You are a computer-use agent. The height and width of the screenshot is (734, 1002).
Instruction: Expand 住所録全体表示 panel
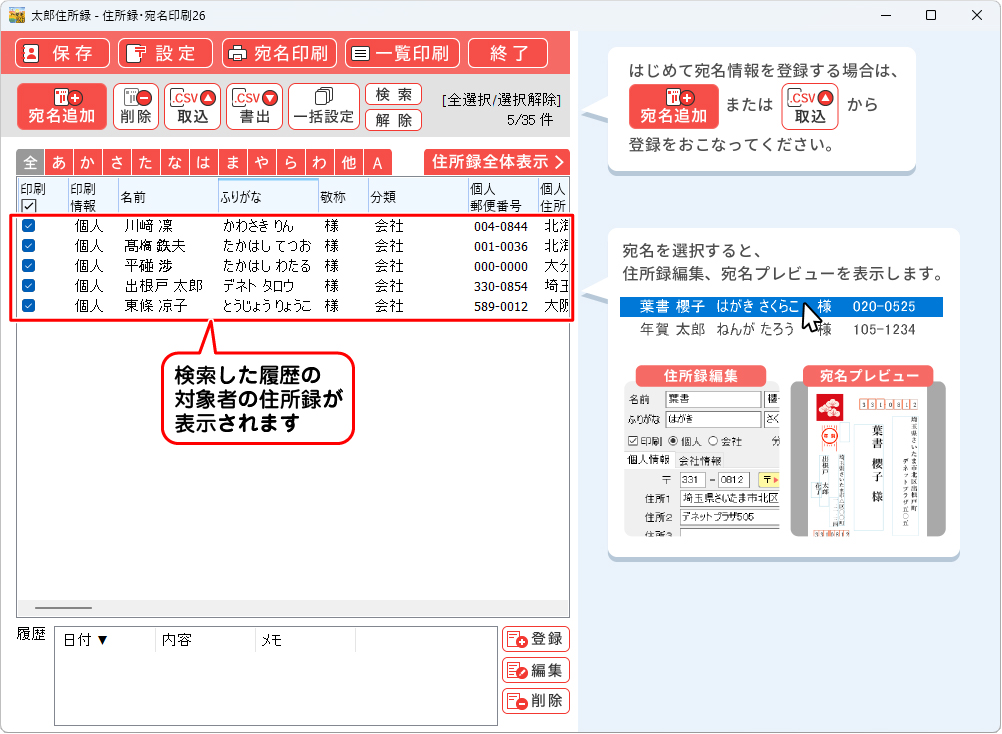[x=496, y=162]
